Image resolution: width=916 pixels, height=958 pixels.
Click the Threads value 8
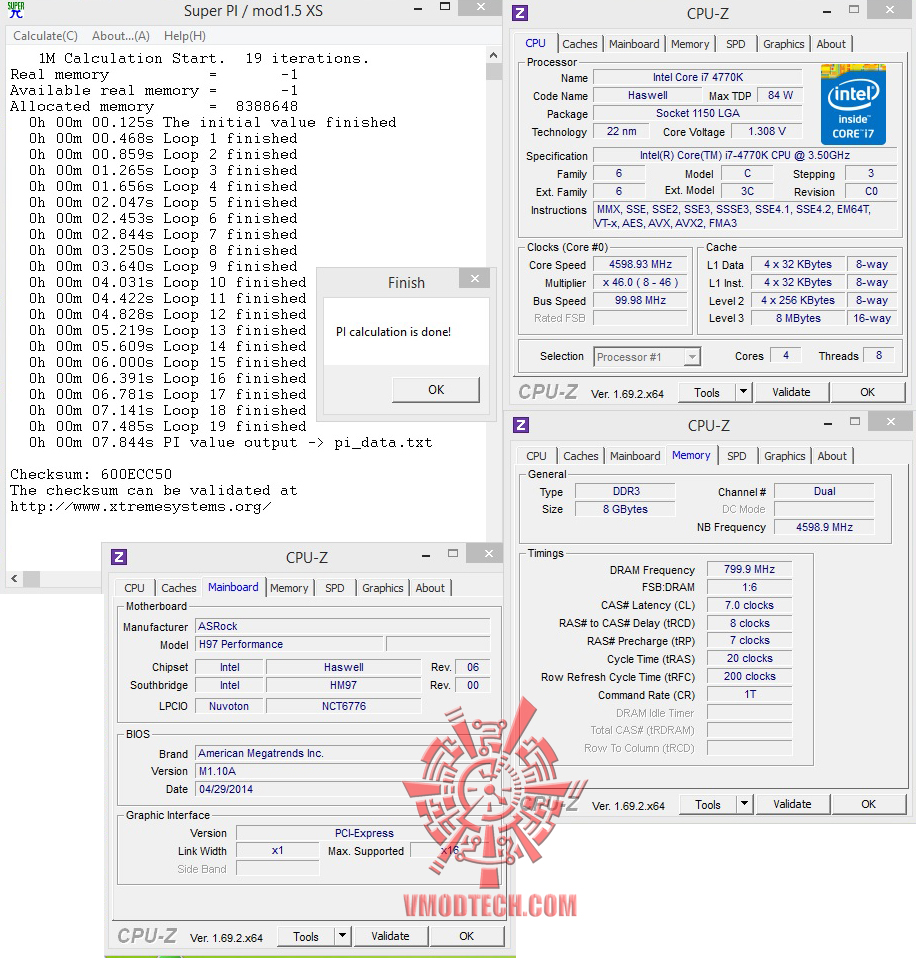(x=879, y=356)
